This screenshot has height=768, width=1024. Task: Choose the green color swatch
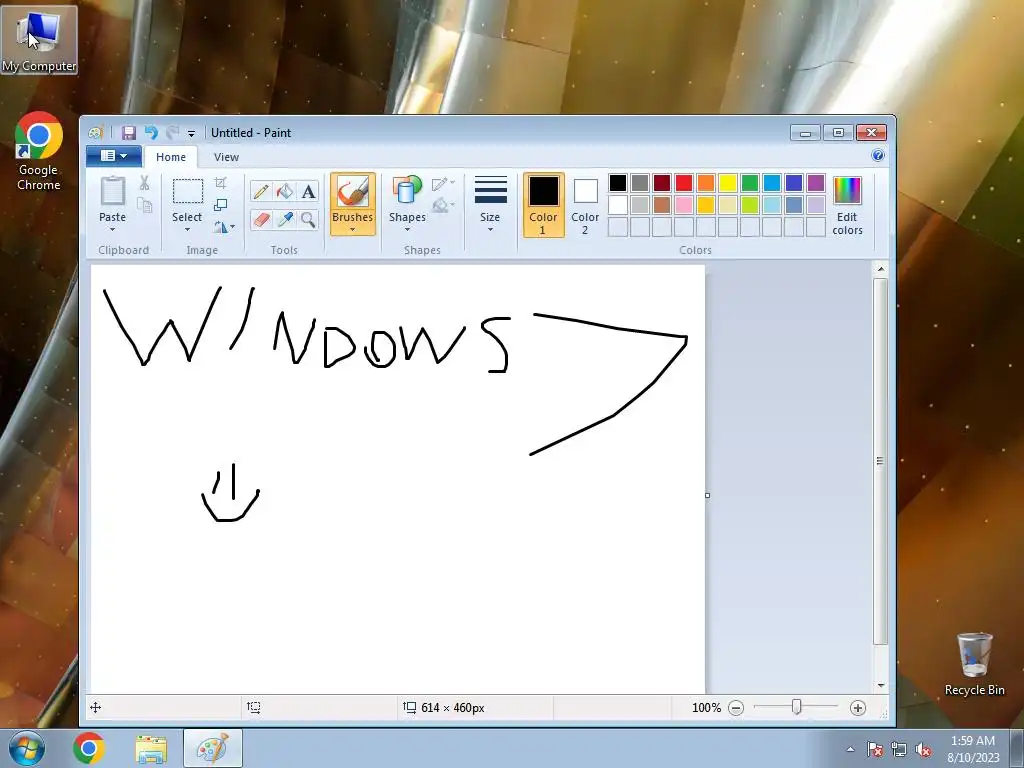click(750, 183)
